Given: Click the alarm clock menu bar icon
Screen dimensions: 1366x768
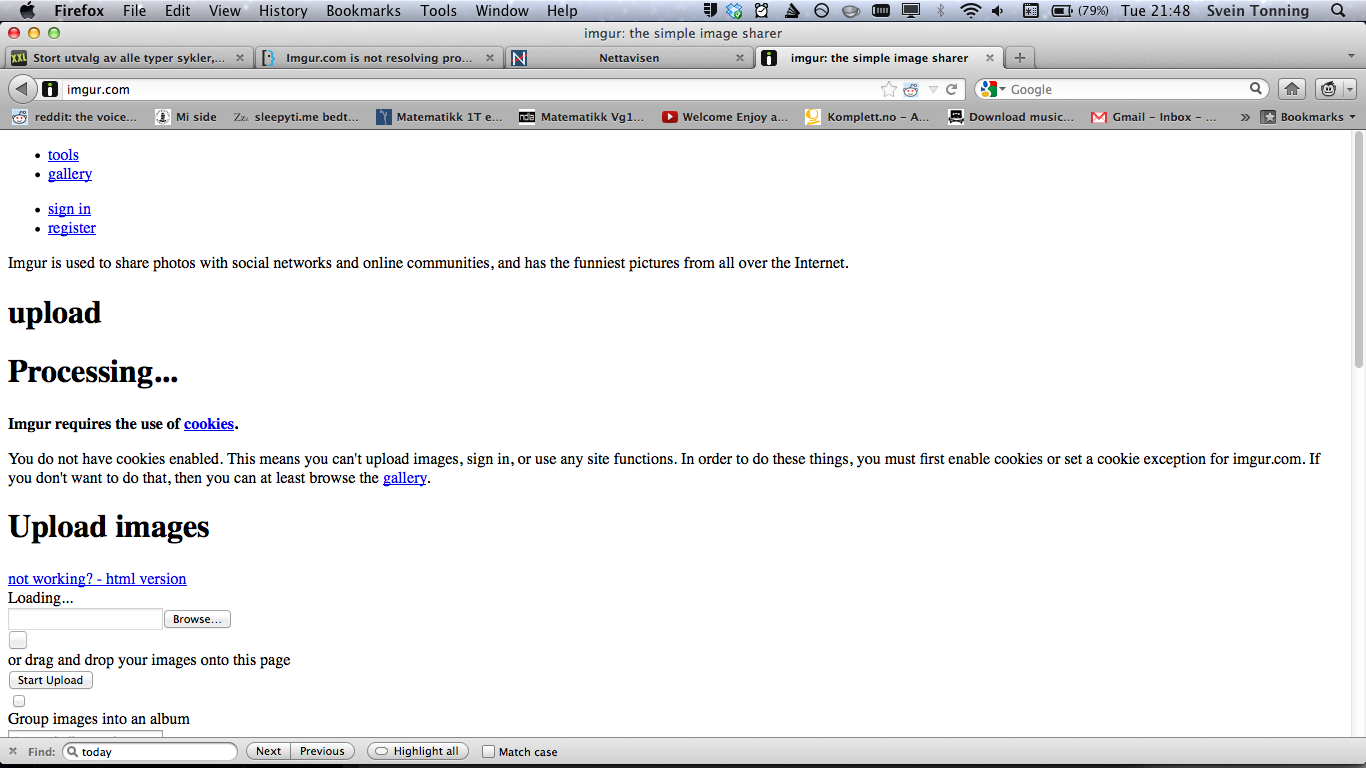Looking at the screenshot, I should [x=762, y=11].
